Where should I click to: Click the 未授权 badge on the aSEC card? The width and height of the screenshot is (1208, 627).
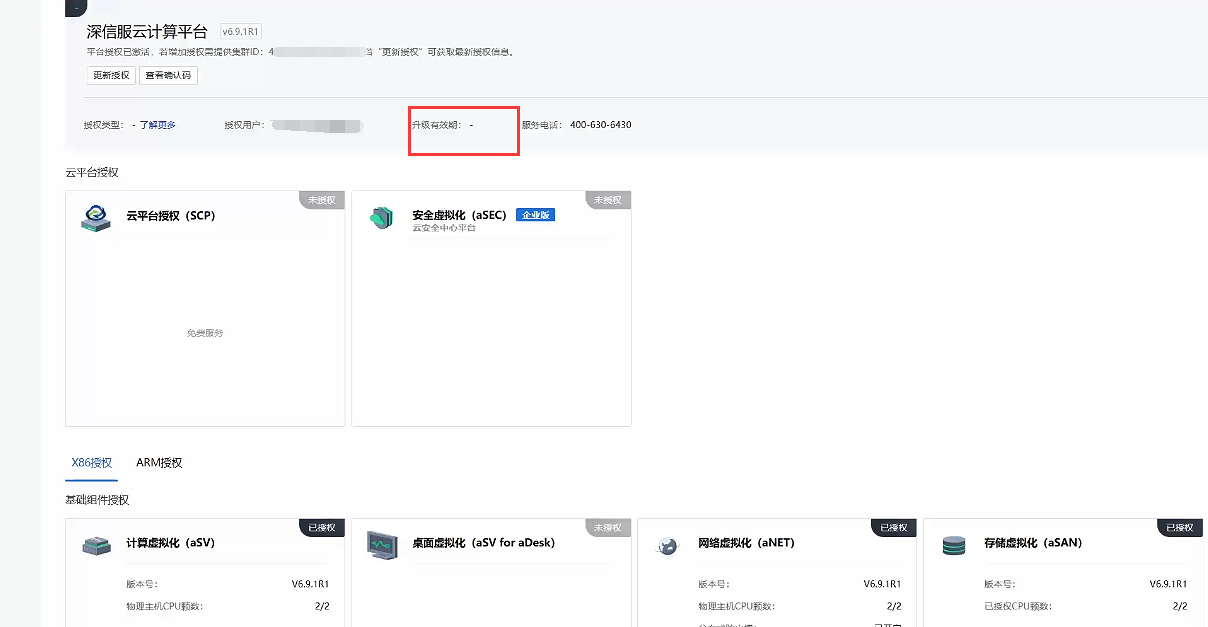click(607, 200)
